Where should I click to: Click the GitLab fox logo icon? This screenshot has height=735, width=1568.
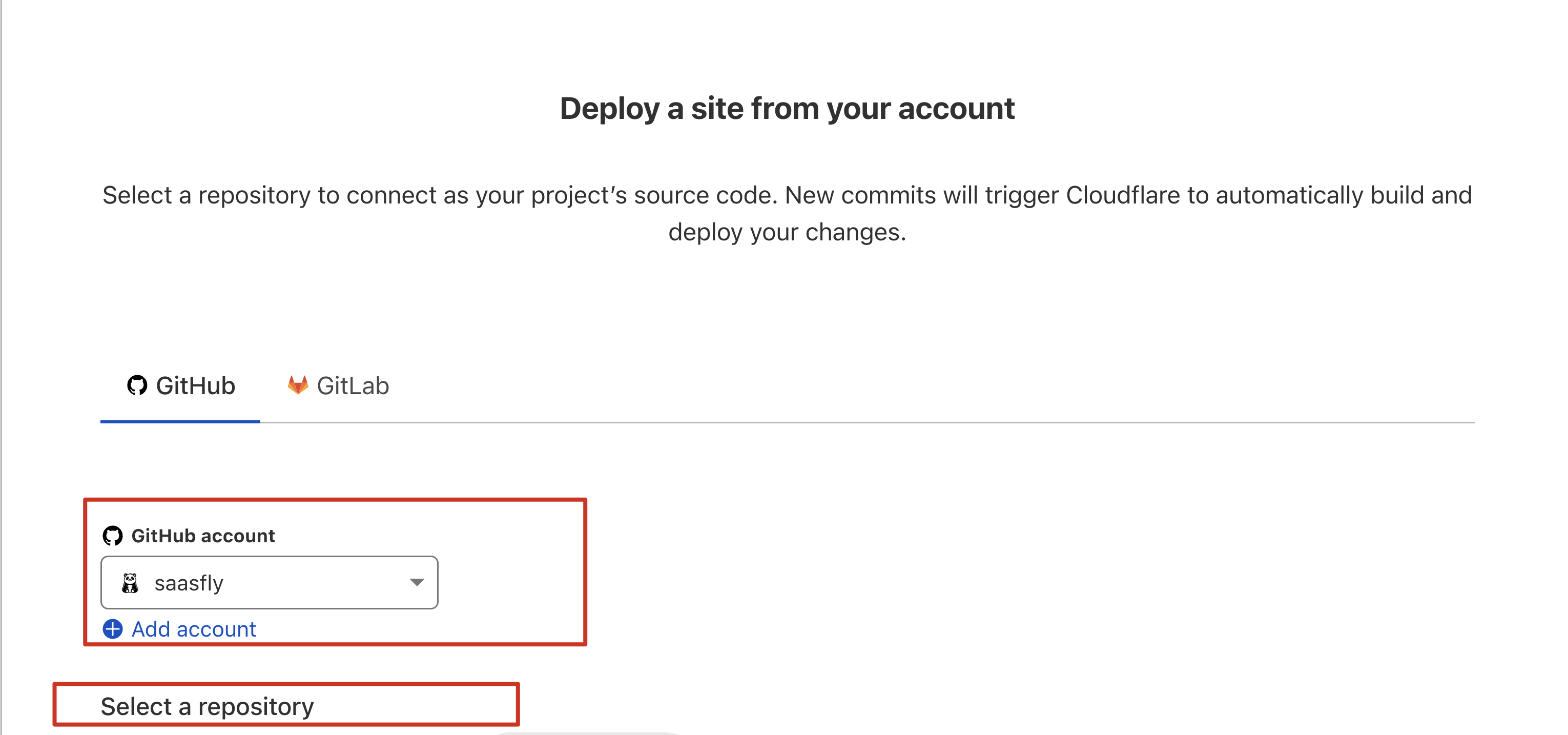[298, 385]
